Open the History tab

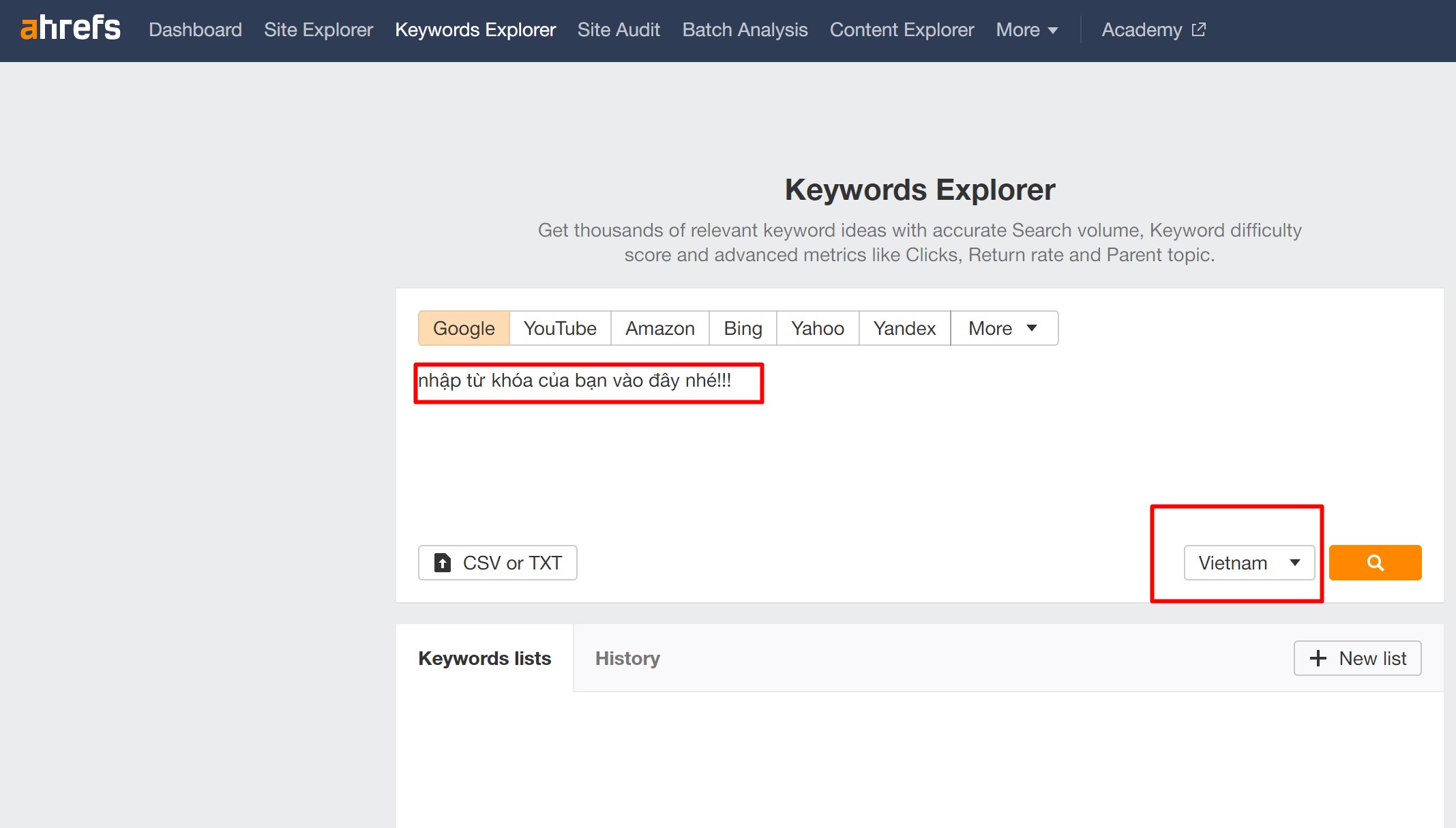click(x=627, y=658)
